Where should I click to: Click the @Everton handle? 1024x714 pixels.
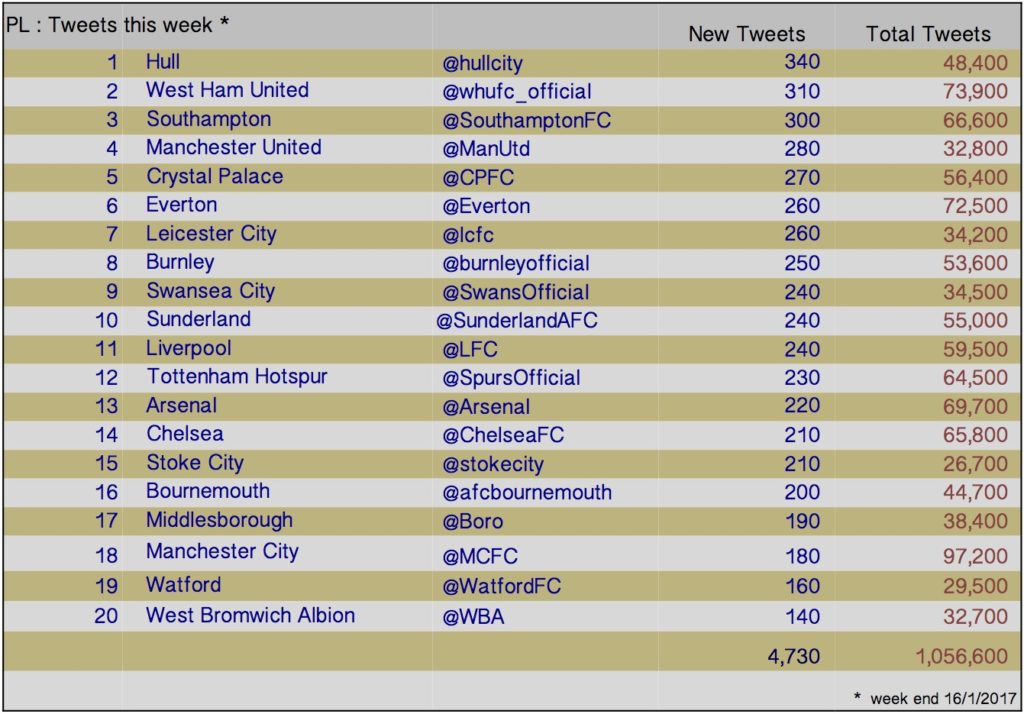tap(486, 206)
